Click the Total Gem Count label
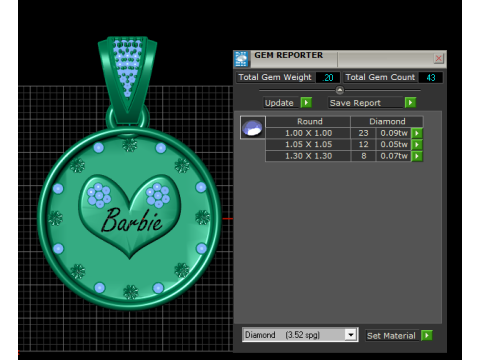 (x=380, y=77)
